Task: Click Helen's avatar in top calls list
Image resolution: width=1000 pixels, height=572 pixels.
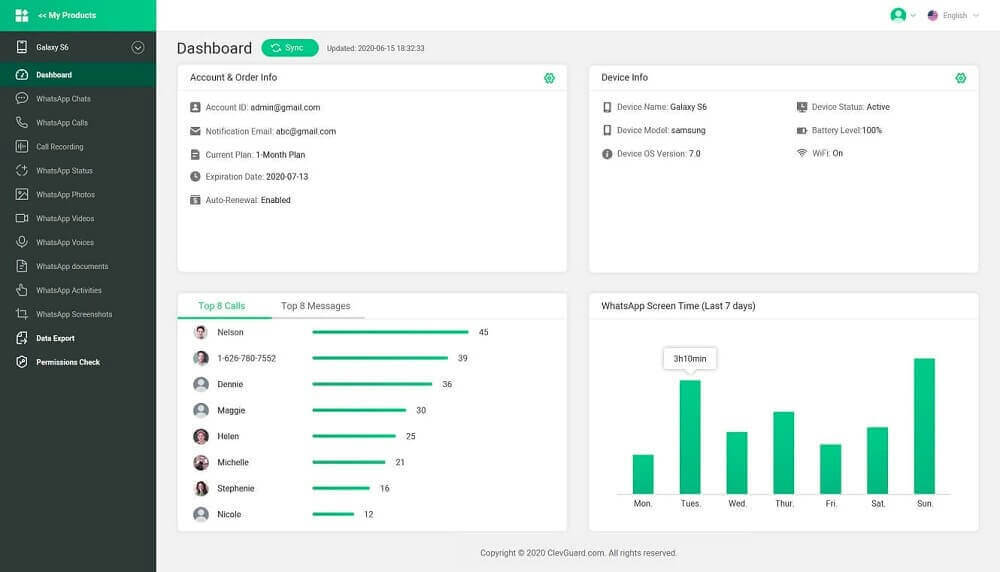Action: click(x=201, y=436)
